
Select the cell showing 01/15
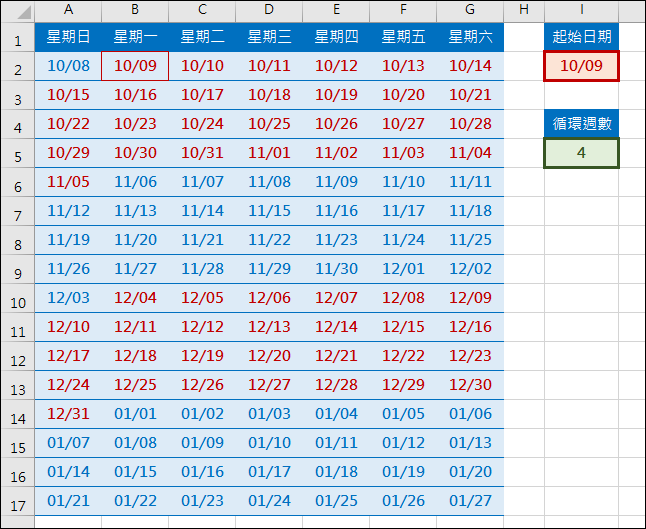(135, 472)
